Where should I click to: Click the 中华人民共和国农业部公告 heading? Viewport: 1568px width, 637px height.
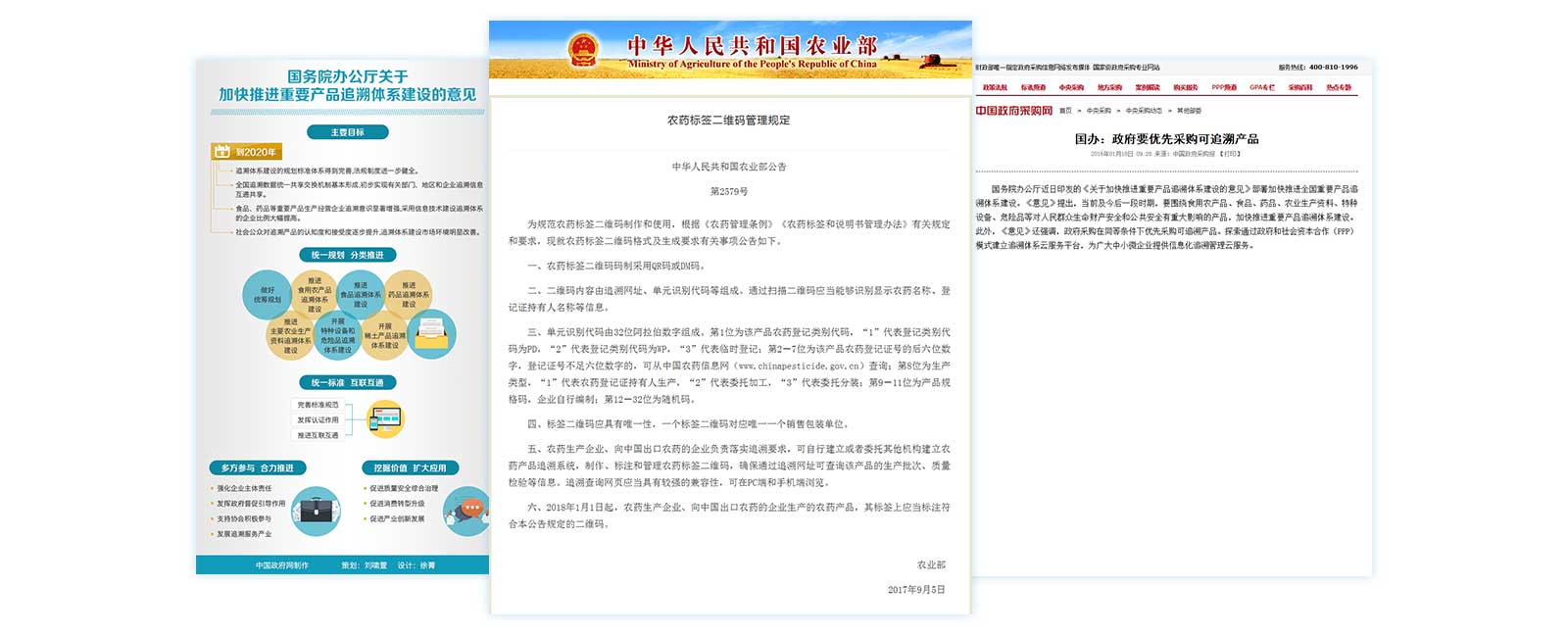(x=729, y=167)
